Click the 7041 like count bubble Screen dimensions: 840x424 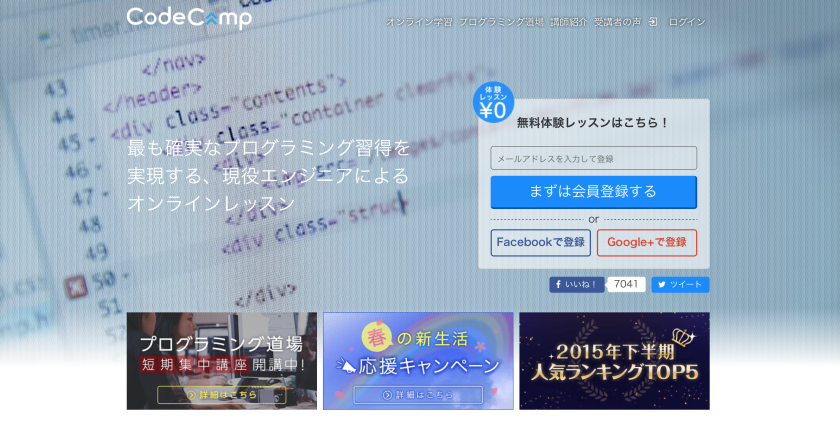click(626, 284)
